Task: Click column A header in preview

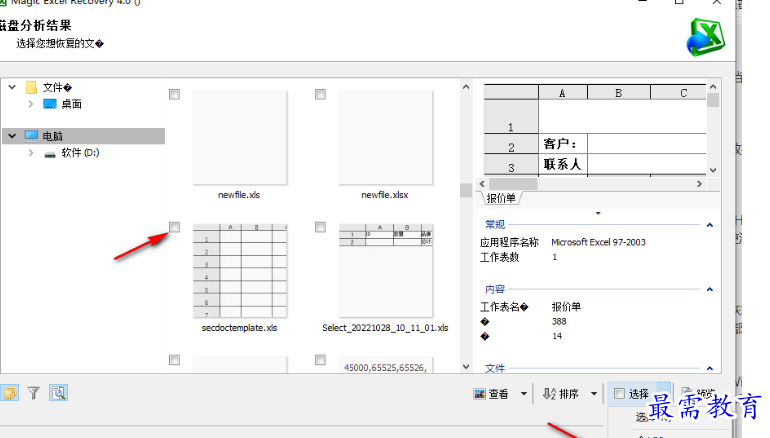Action: point(562,93)
